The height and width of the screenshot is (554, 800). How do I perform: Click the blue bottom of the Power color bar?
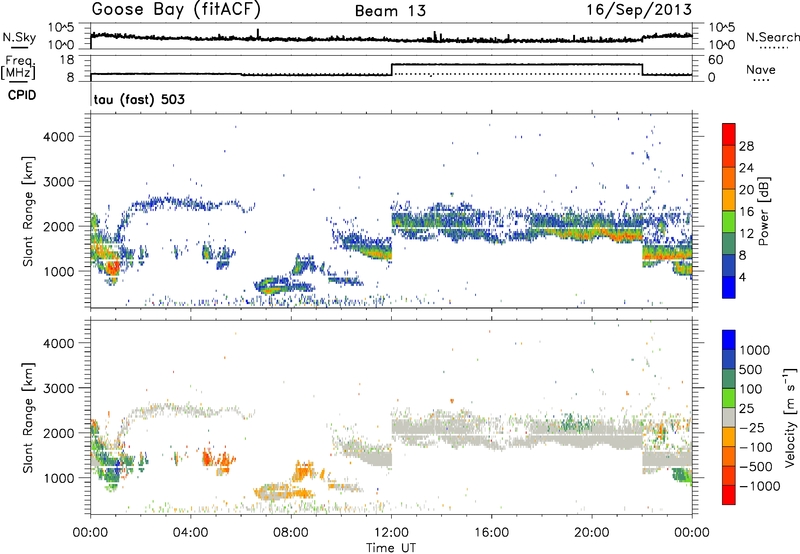click(x=729, y=287)
